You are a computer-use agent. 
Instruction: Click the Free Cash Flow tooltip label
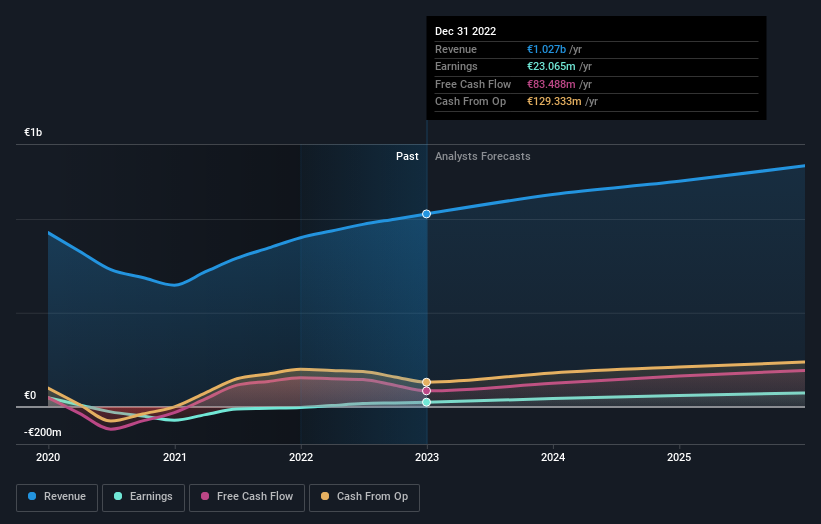tap(473, 84)
